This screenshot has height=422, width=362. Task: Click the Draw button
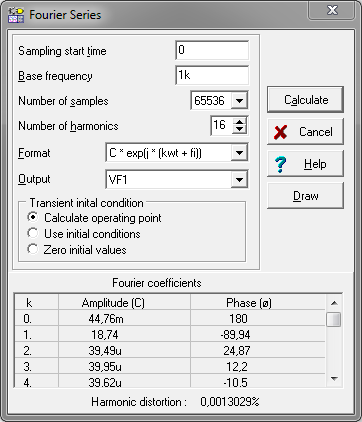click(305, 196)
